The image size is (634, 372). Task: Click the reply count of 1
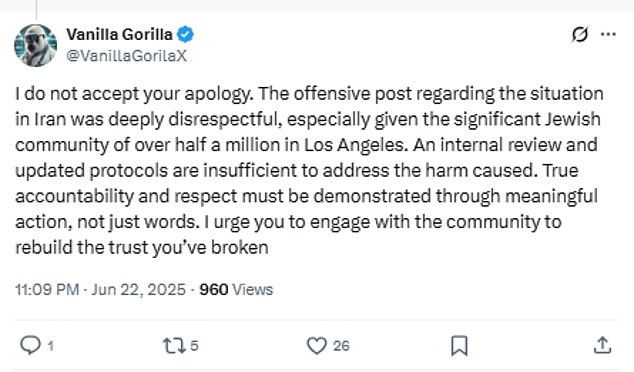50,346
